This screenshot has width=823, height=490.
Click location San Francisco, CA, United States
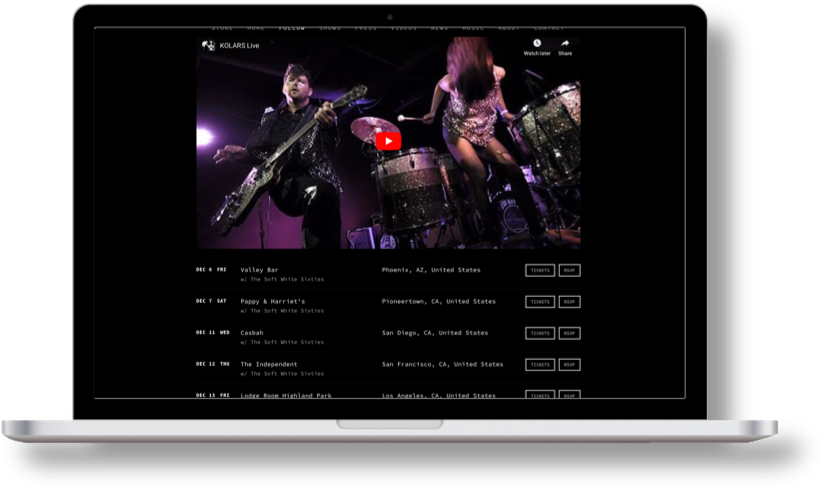(442, 364)
